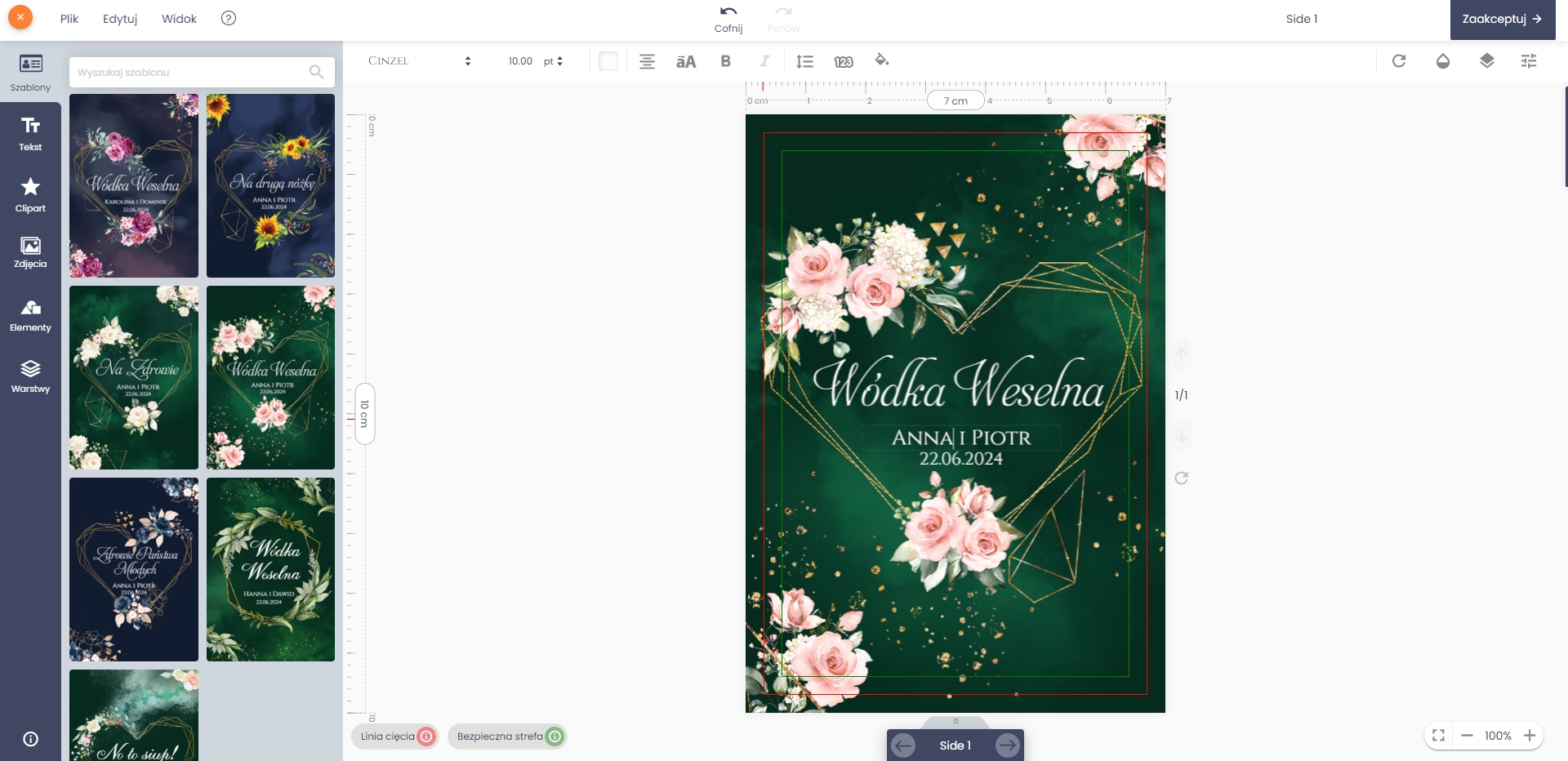The image size is (1568, 761).
Task: Open the pt unit dropdown
Action: pos(554,61)
